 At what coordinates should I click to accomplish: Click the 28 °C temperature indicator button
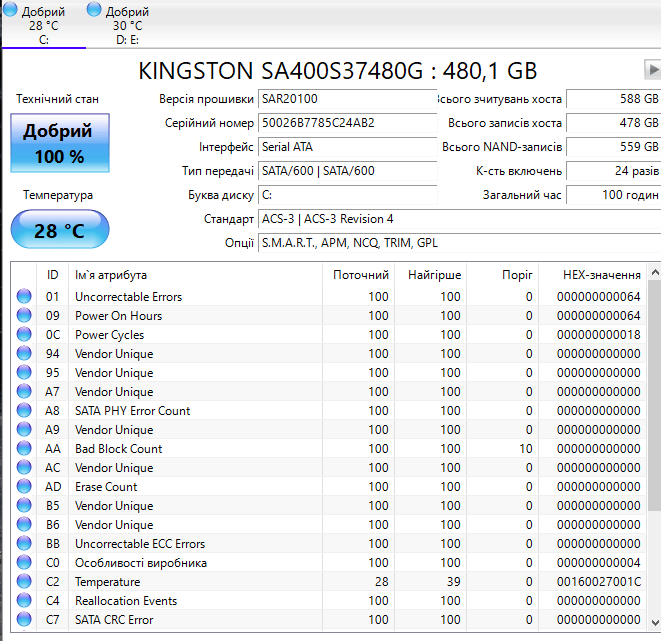pos(60,229)
